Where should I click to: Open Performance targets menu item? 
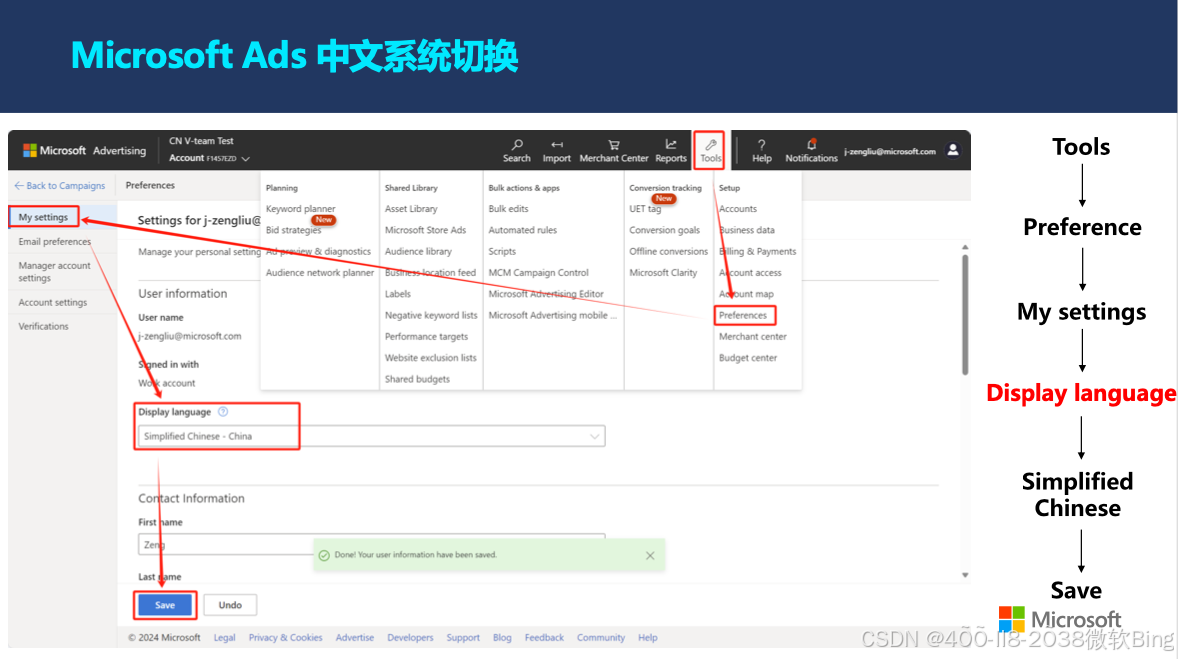426,337
